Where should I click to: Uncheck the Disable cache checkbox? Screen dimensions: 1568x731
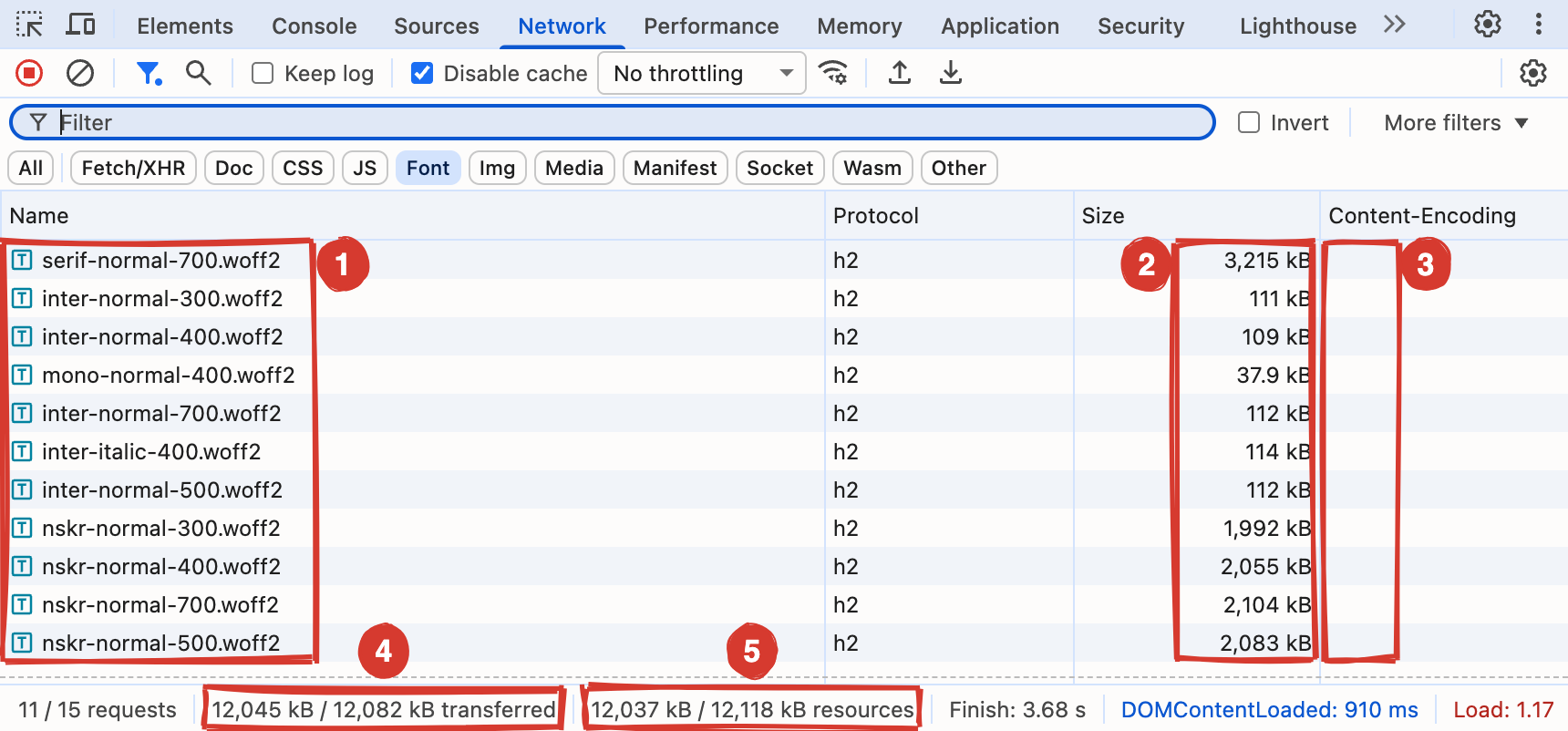pyautogui.click(x=422, y=73)
